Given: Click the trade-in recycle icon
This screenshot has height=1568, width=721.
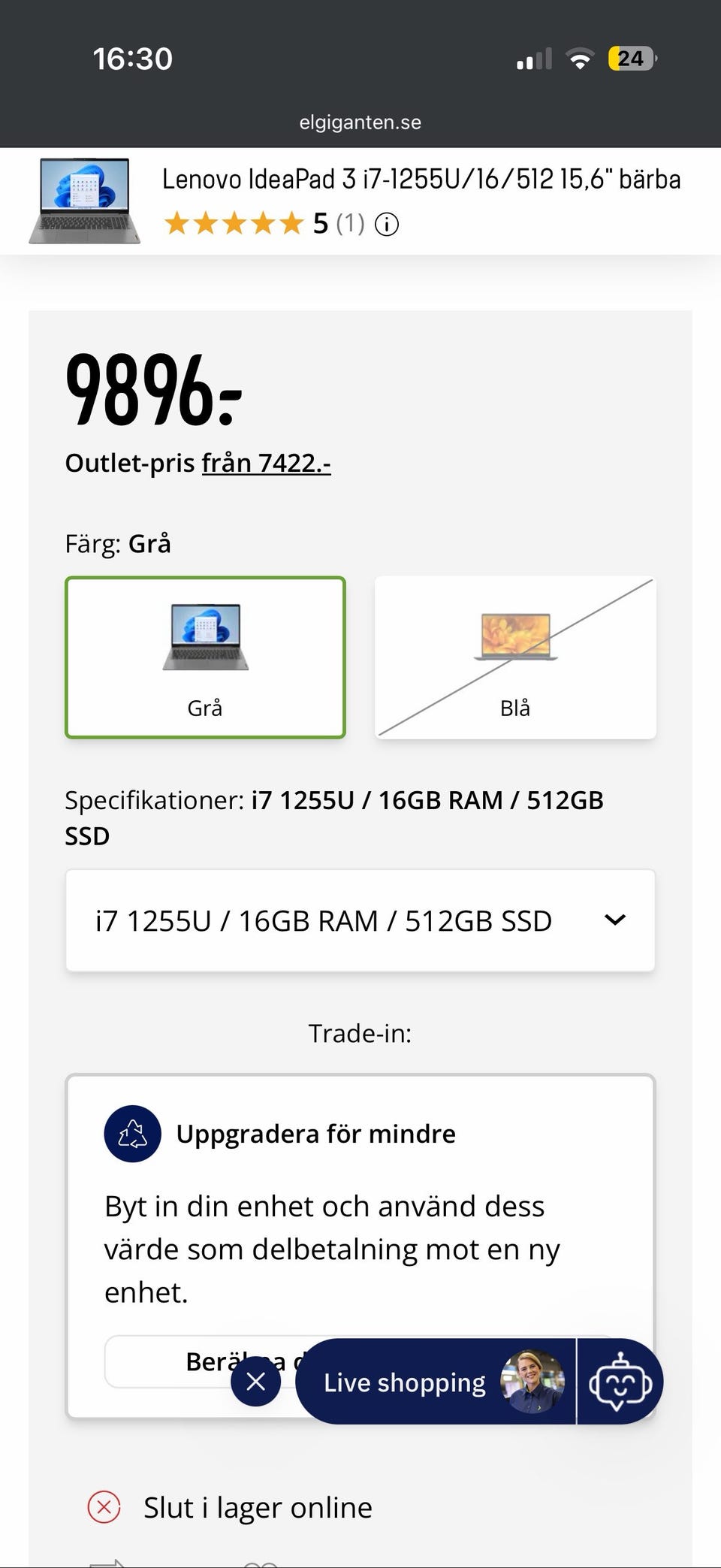Looking at the screenshot, I should pyautogui.click(x=132, y=1134).
